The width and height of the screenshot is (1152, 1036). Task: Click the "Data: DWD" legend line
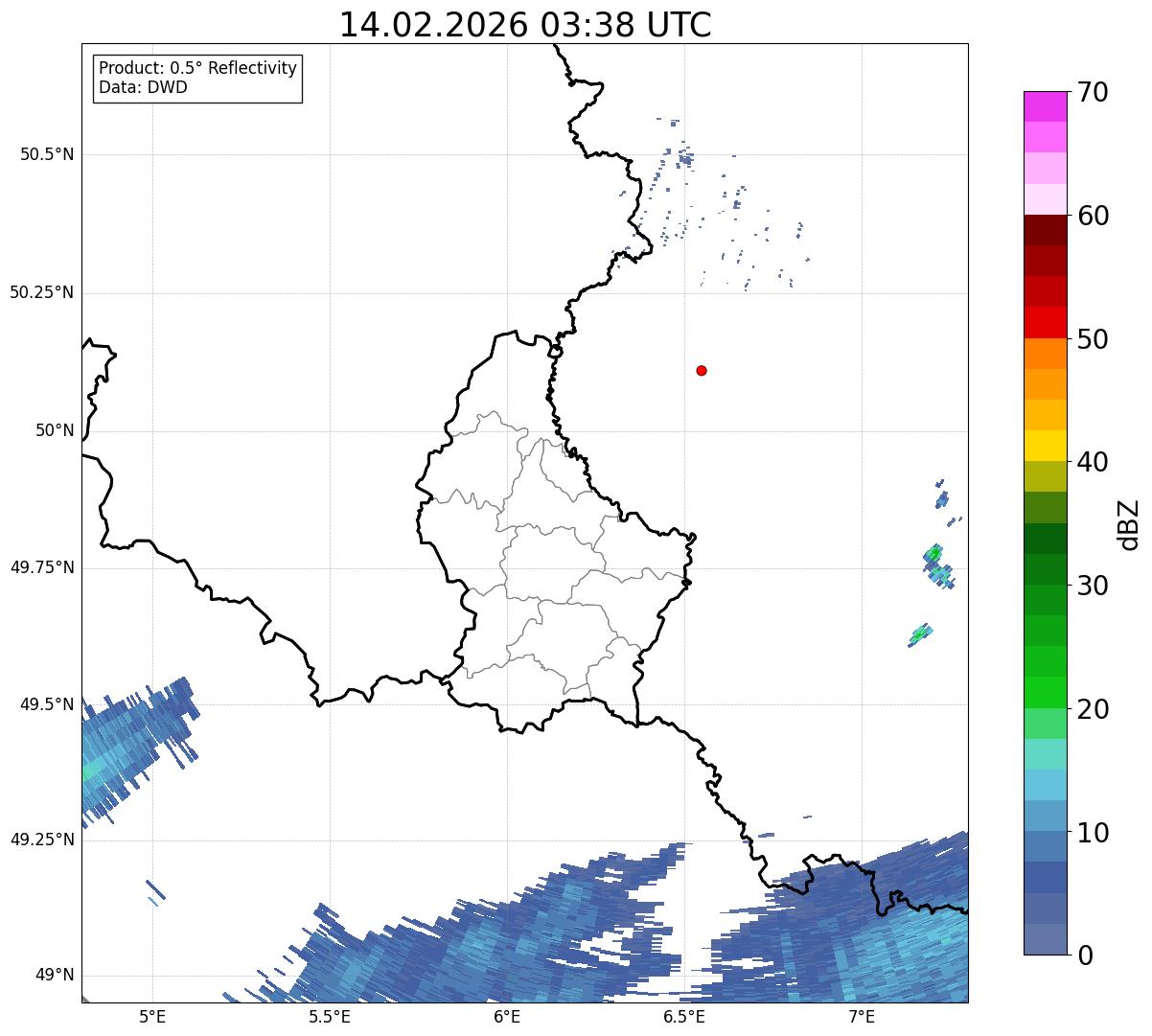(144, 88)
